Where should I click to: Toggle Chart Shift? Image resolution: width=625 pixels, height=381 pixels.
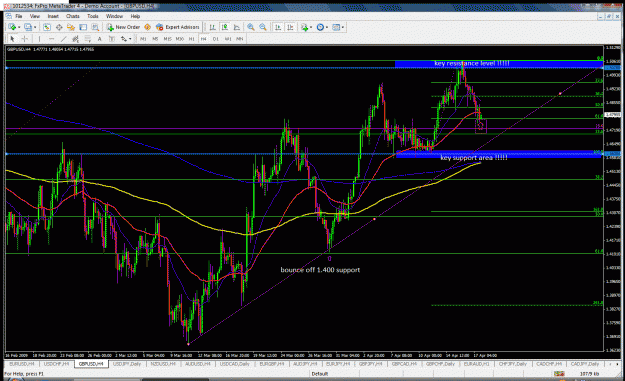point(290,27)
